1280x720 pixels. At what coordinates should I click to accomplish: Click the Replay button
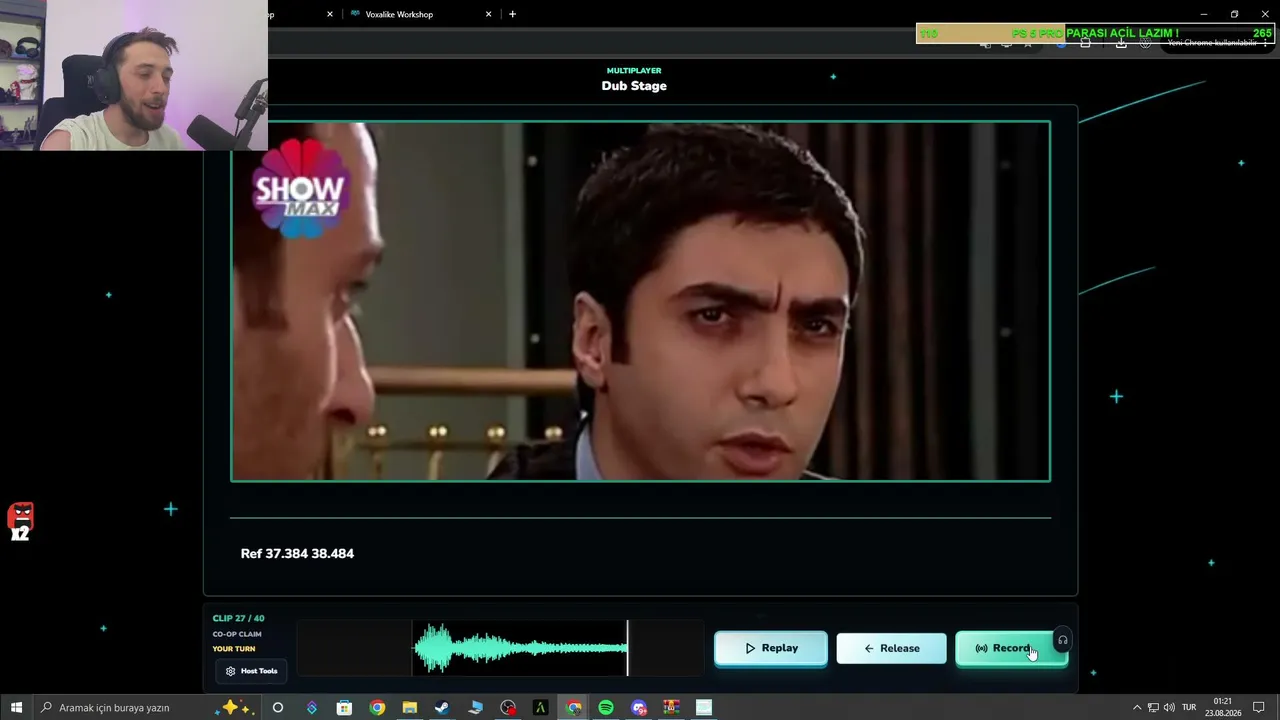pyautogui.click(x=771, y=648)
